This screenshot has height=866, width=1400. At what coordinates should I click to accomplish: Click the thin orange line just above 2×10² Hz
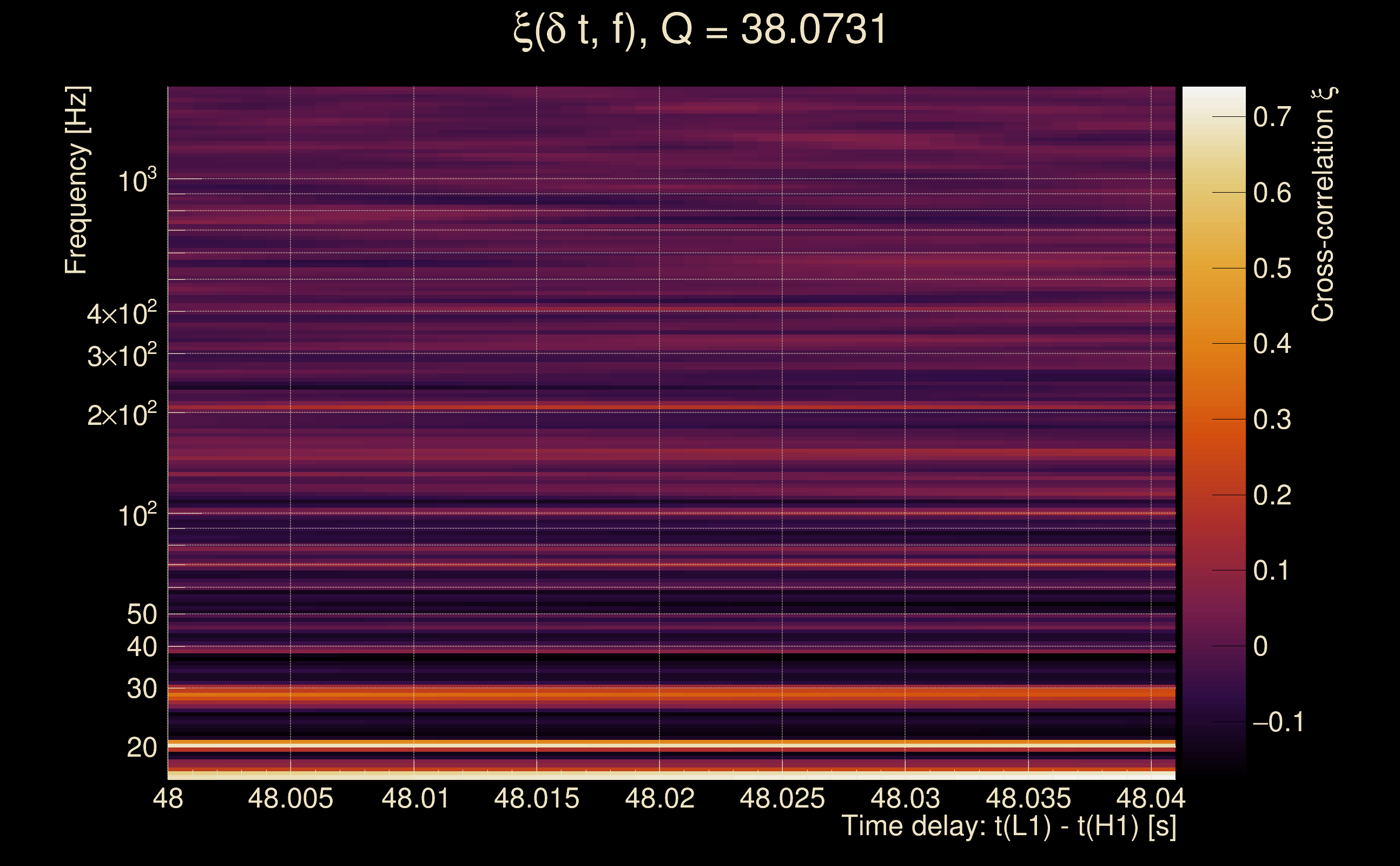pyautogui.click(x=670, y=406)
